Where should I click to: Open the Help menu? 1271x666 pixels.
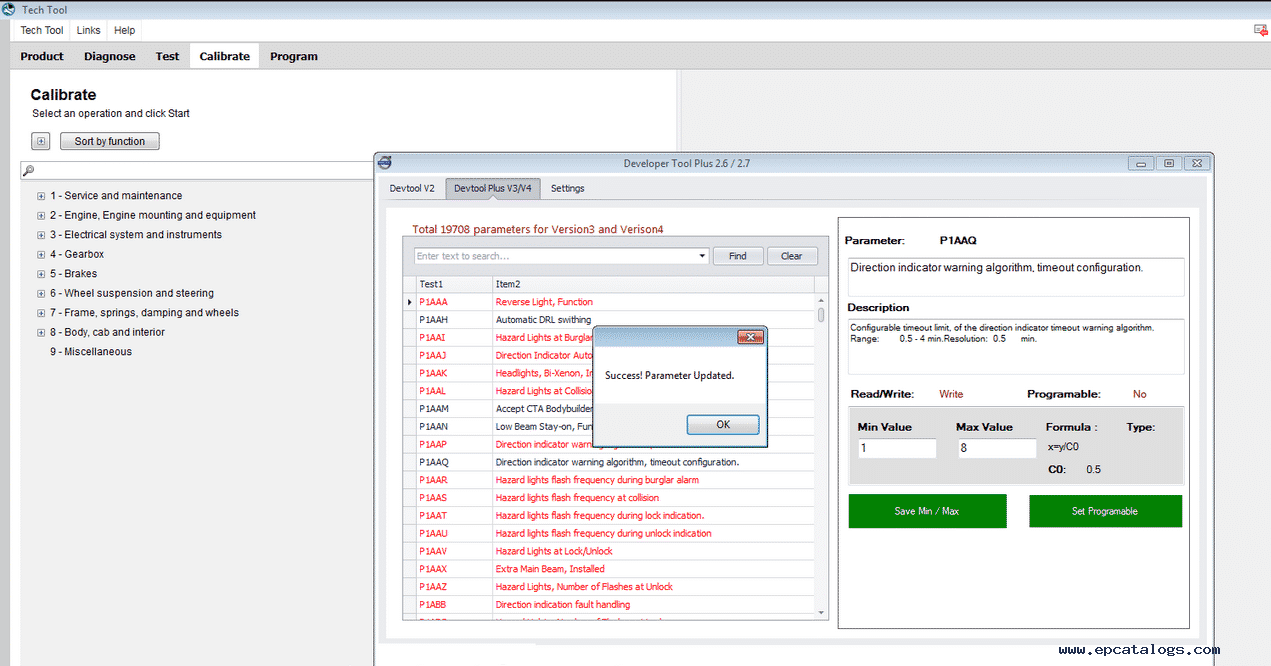pos(124,30)
